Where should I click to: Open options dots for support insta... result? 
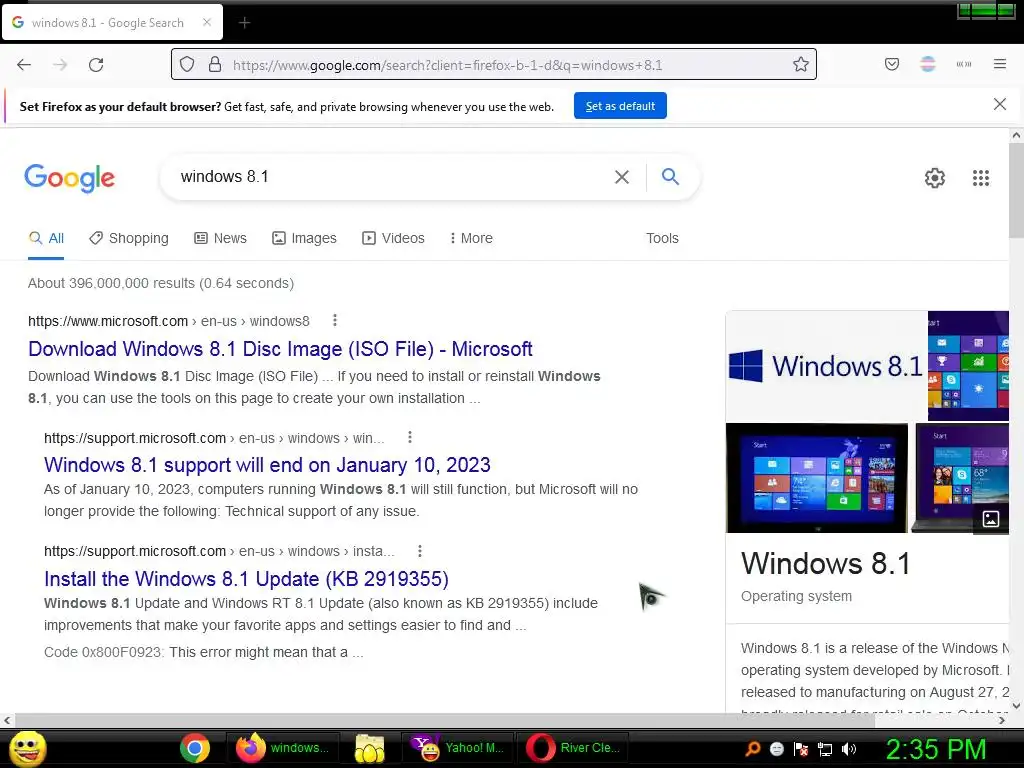(420, 551)
